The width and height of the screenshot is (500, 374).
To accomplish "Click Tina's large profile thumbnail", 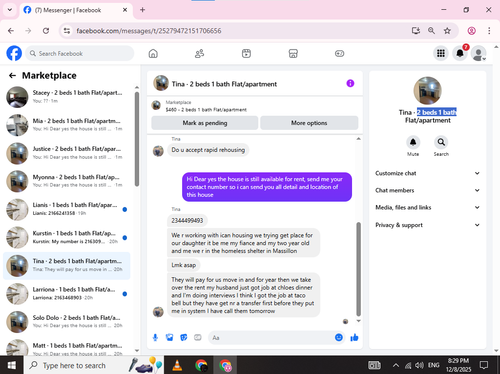I will [x=427, y=91].
